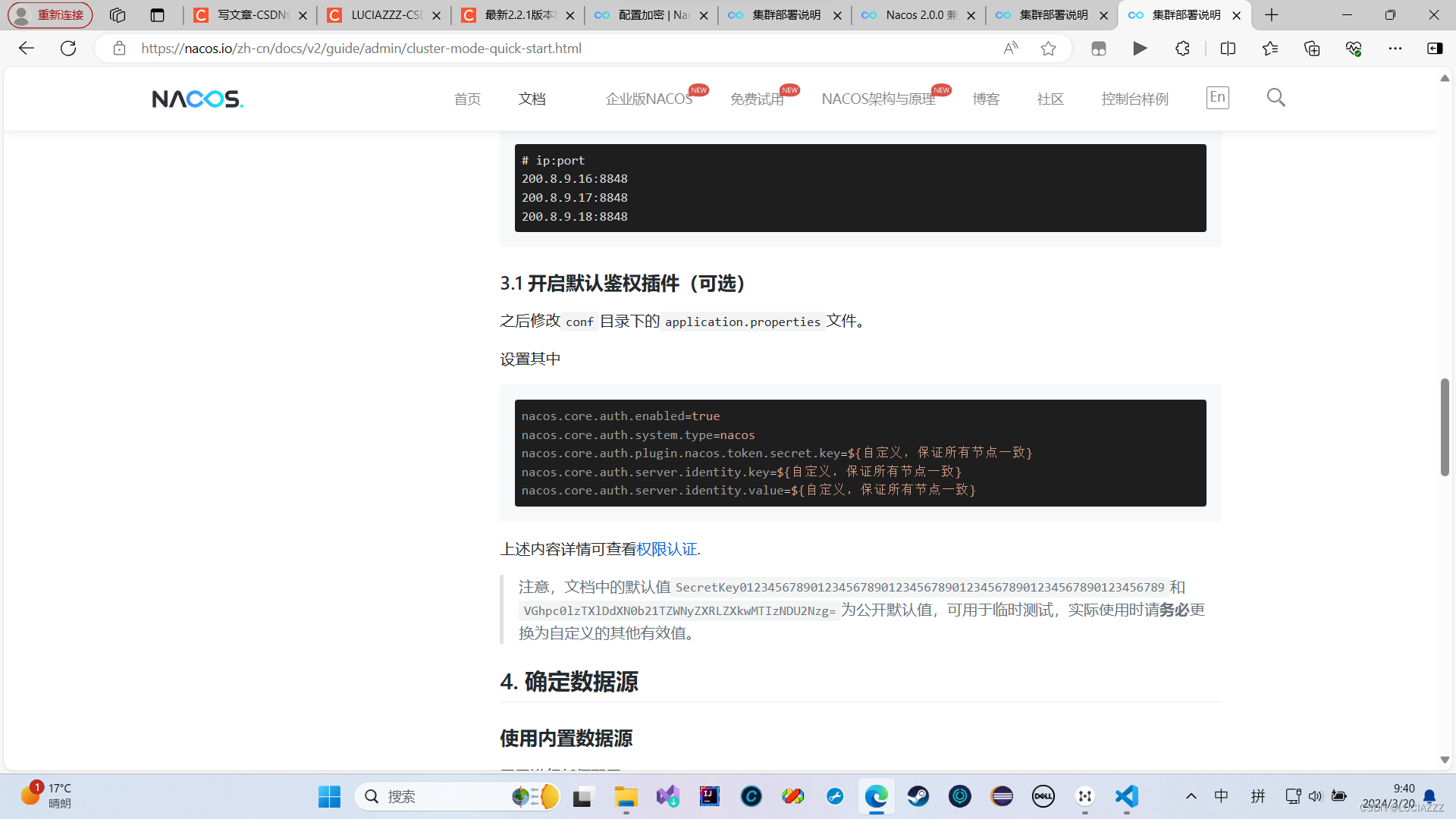Viewport: 1456px width, 819px height.
Task: Open the Windows Start menu
Action: click(x=329, y=796)
